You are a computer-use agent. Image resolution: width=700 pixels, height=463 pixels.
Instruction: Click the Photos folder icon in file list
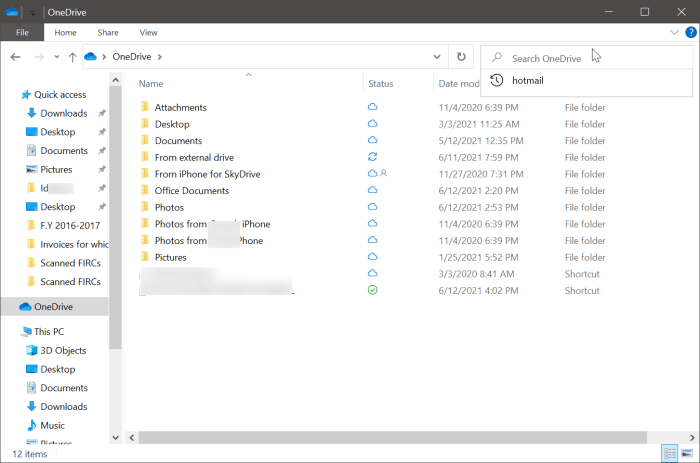(145, 207)
